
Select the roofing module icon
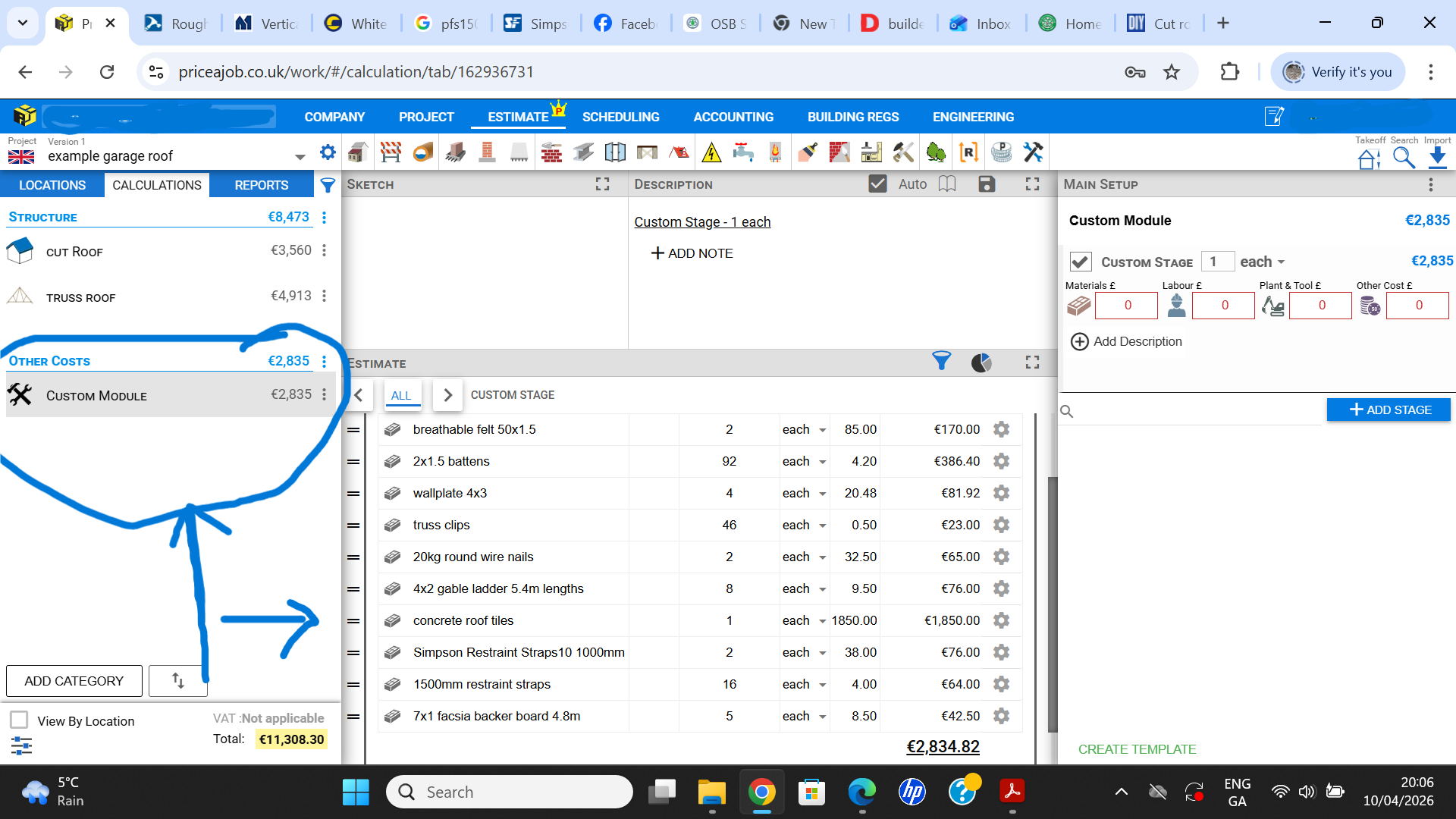[x=679, y=152]
